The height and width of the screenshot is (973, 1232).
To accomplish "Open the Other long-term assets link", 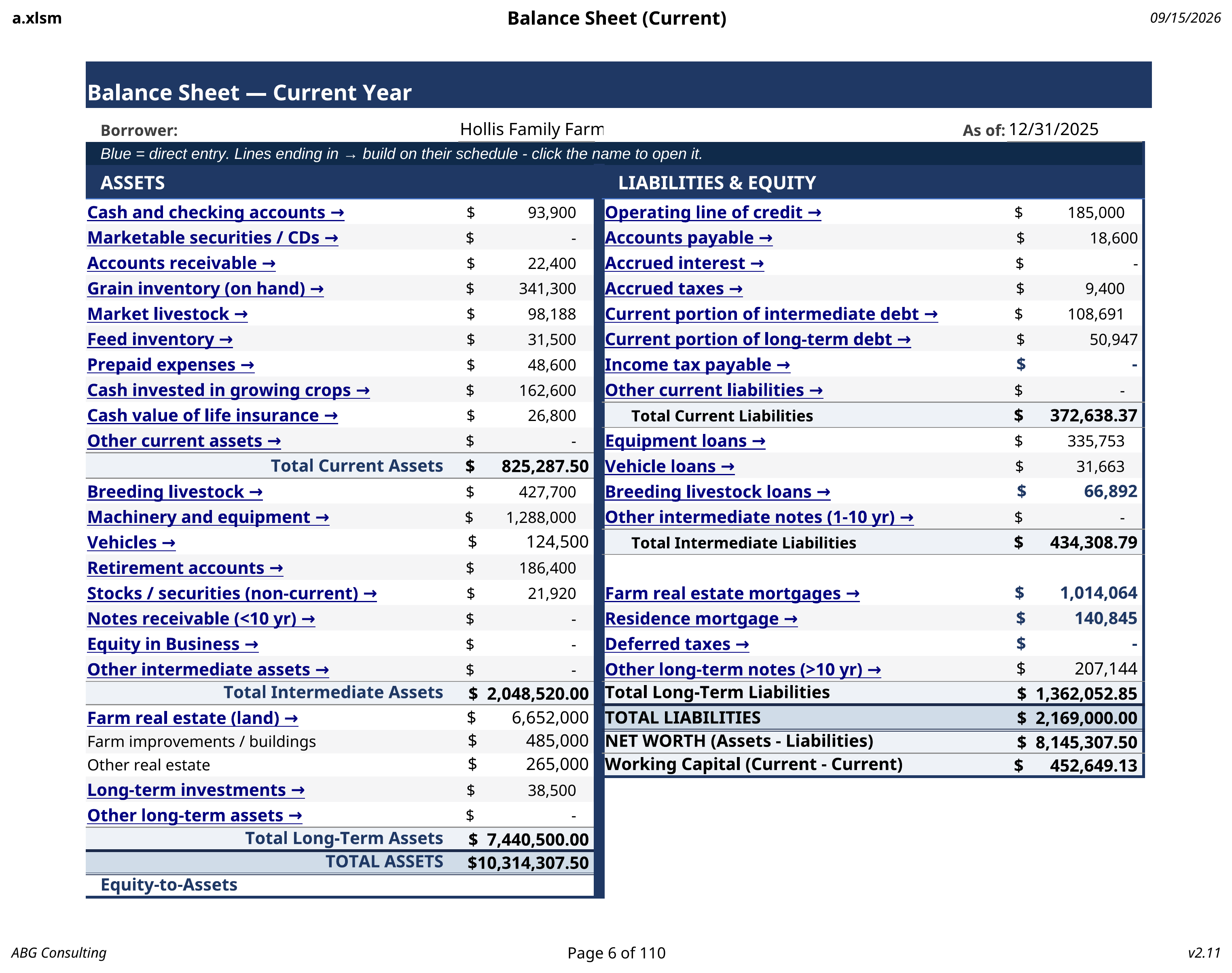I will [x=194, y=816].
